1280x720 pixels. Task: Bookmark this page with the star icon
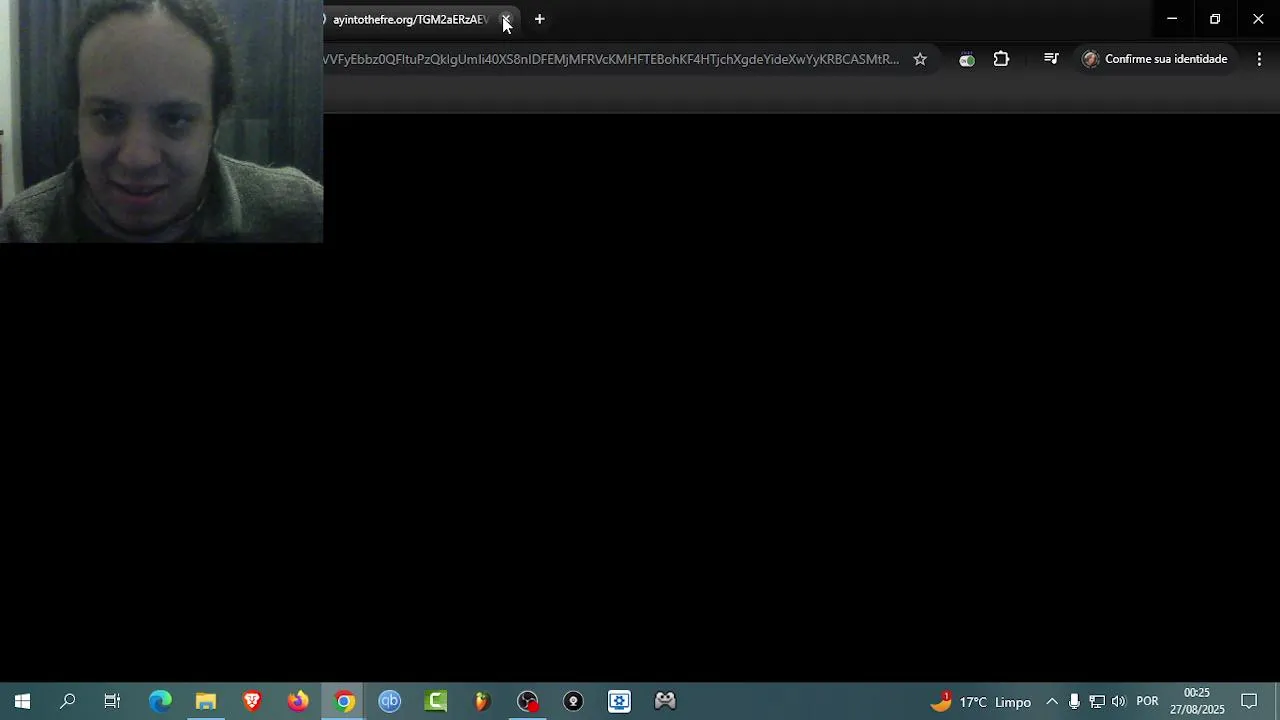[x=920, y=59]
